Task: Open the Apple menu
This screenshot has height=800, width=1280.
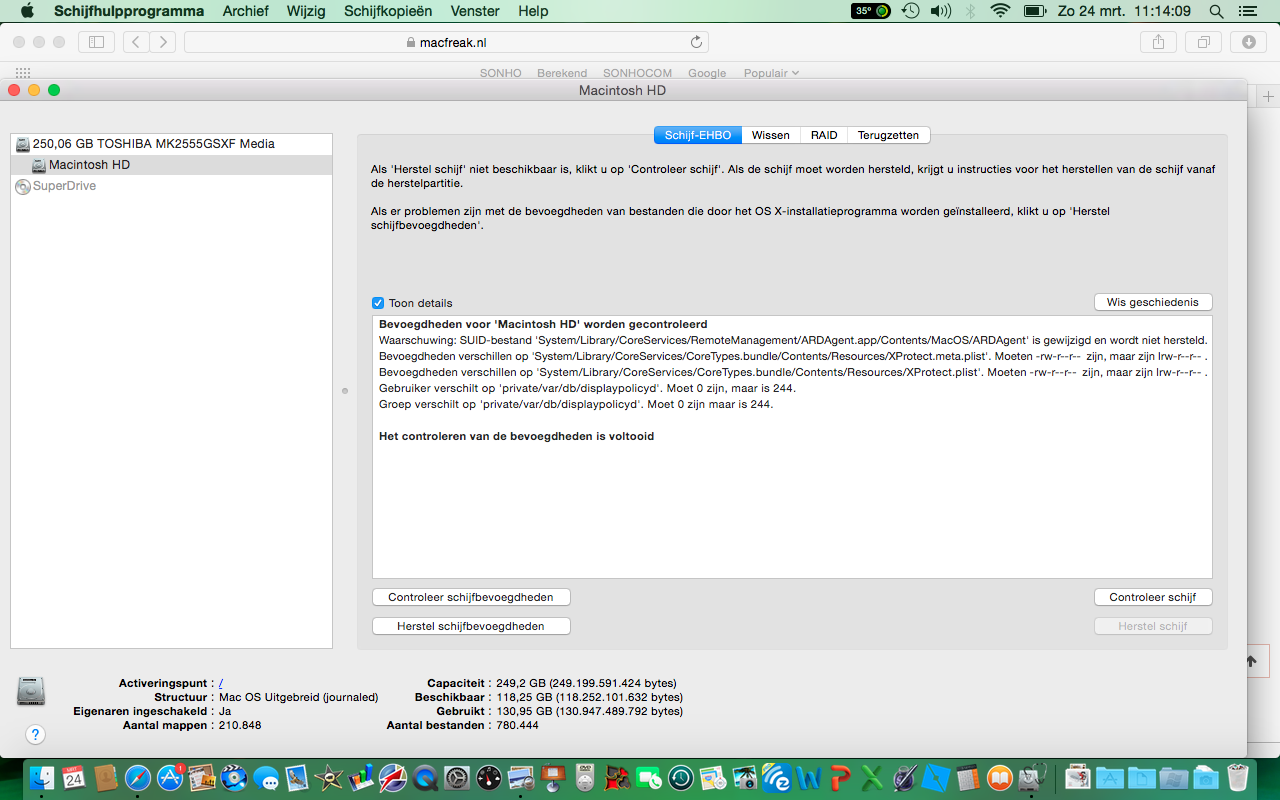Action: pyautogui.click(x=27, y=11)
